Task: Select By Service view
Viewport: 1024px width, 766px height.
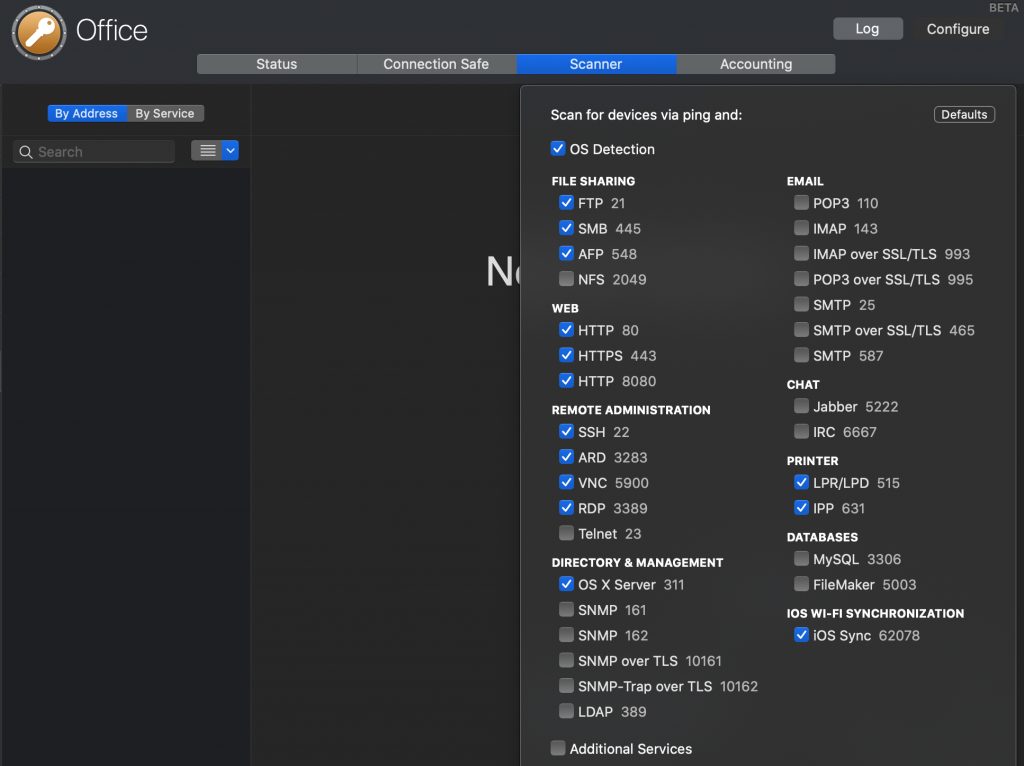Action: point(165,114)
